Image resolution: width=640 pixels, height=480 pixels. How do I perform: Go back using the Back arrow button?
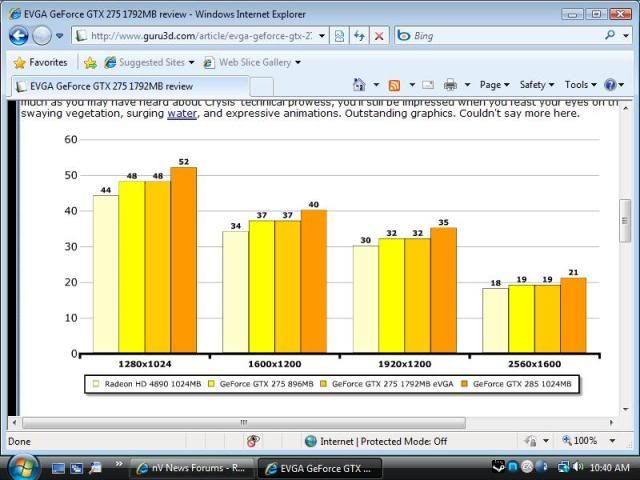18,36
